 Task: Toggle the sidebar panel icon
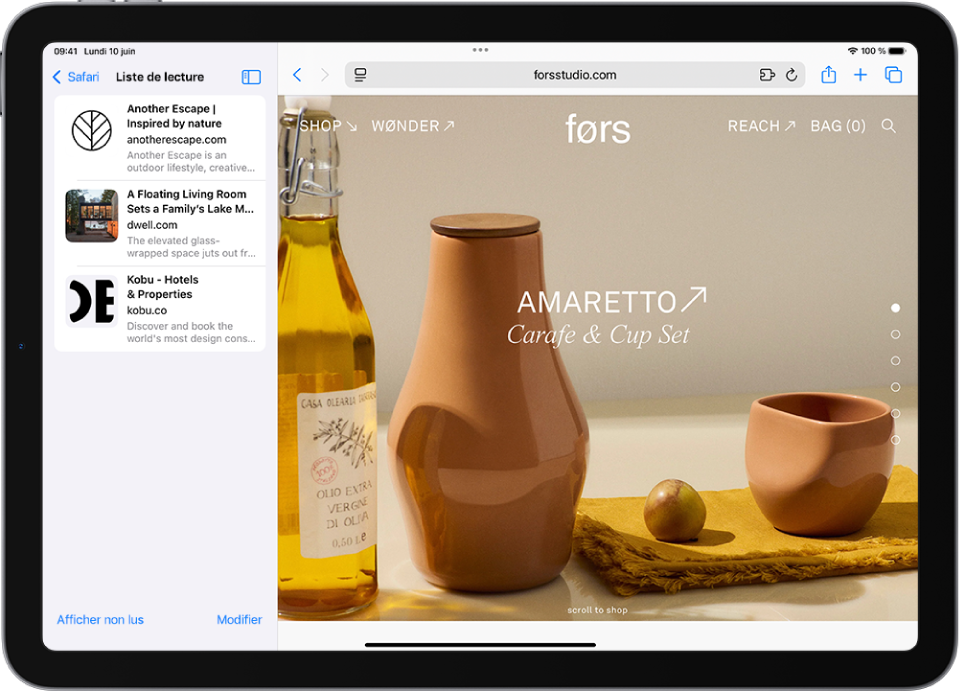pyautogui.click(x=251, y=77)
